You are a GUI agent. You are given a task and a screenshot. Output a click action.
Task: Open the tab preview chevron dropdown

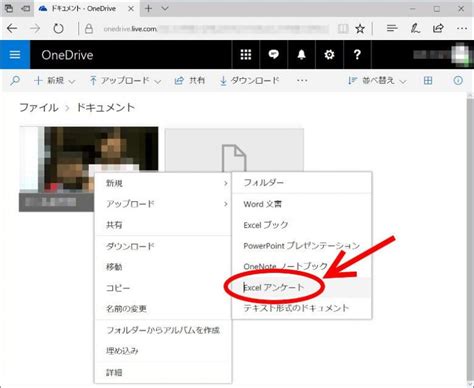(x=165, y=9)
